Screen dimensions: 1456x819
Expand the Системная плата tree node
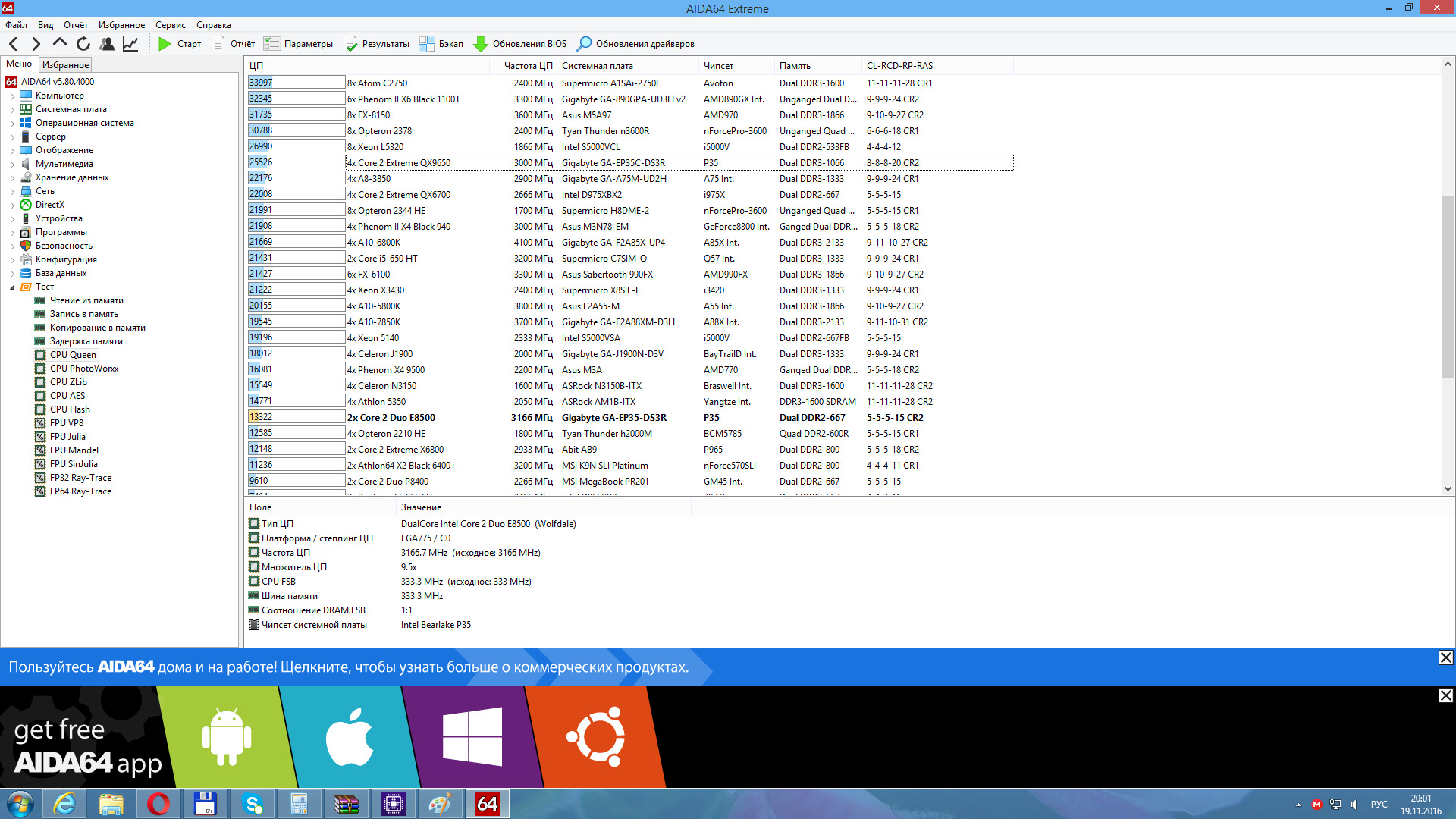pos(12,110)
